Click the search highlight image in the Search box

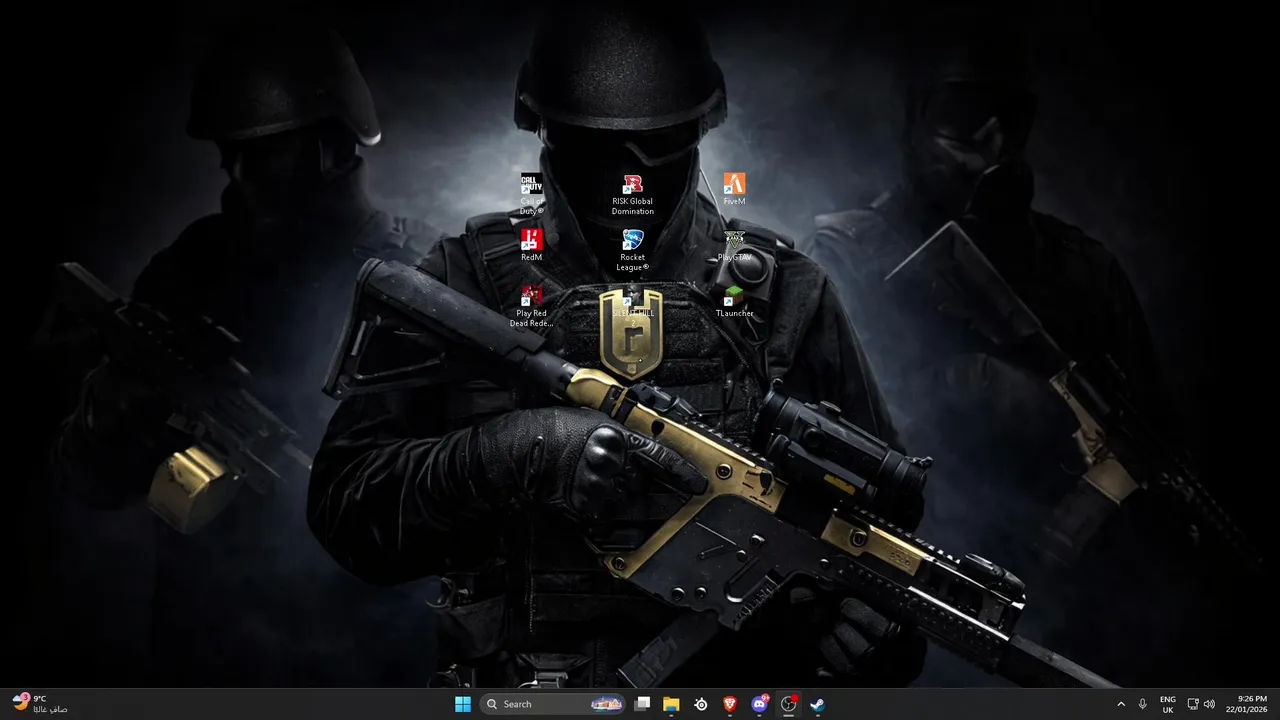click(x=606, y=704)
